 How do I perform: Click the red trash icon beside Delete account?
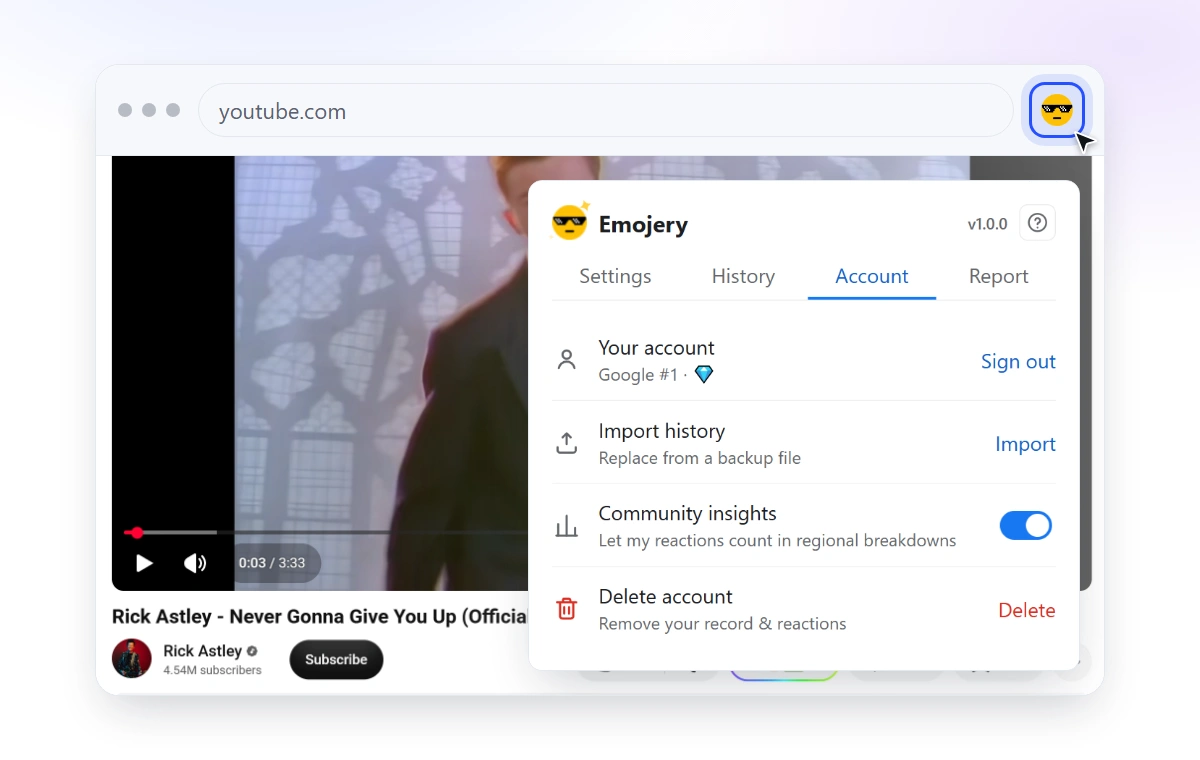click(x=567, y=608)
